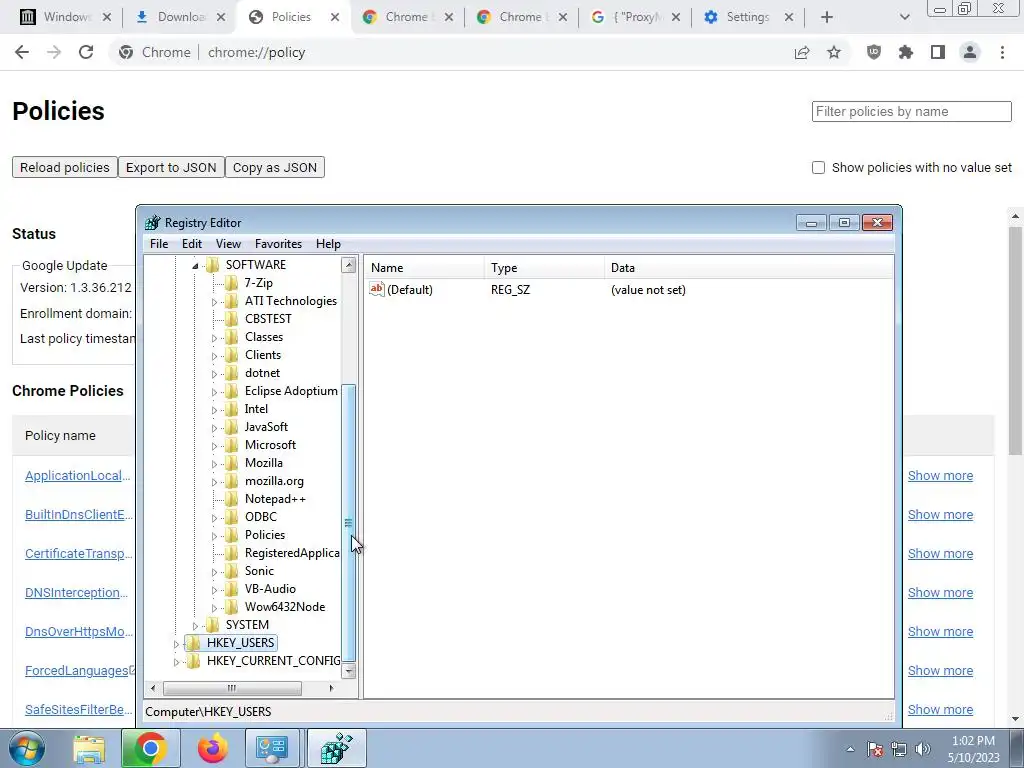1024x768 pixels.
Task: Click Reload policies button
Action: pos(65,167)
